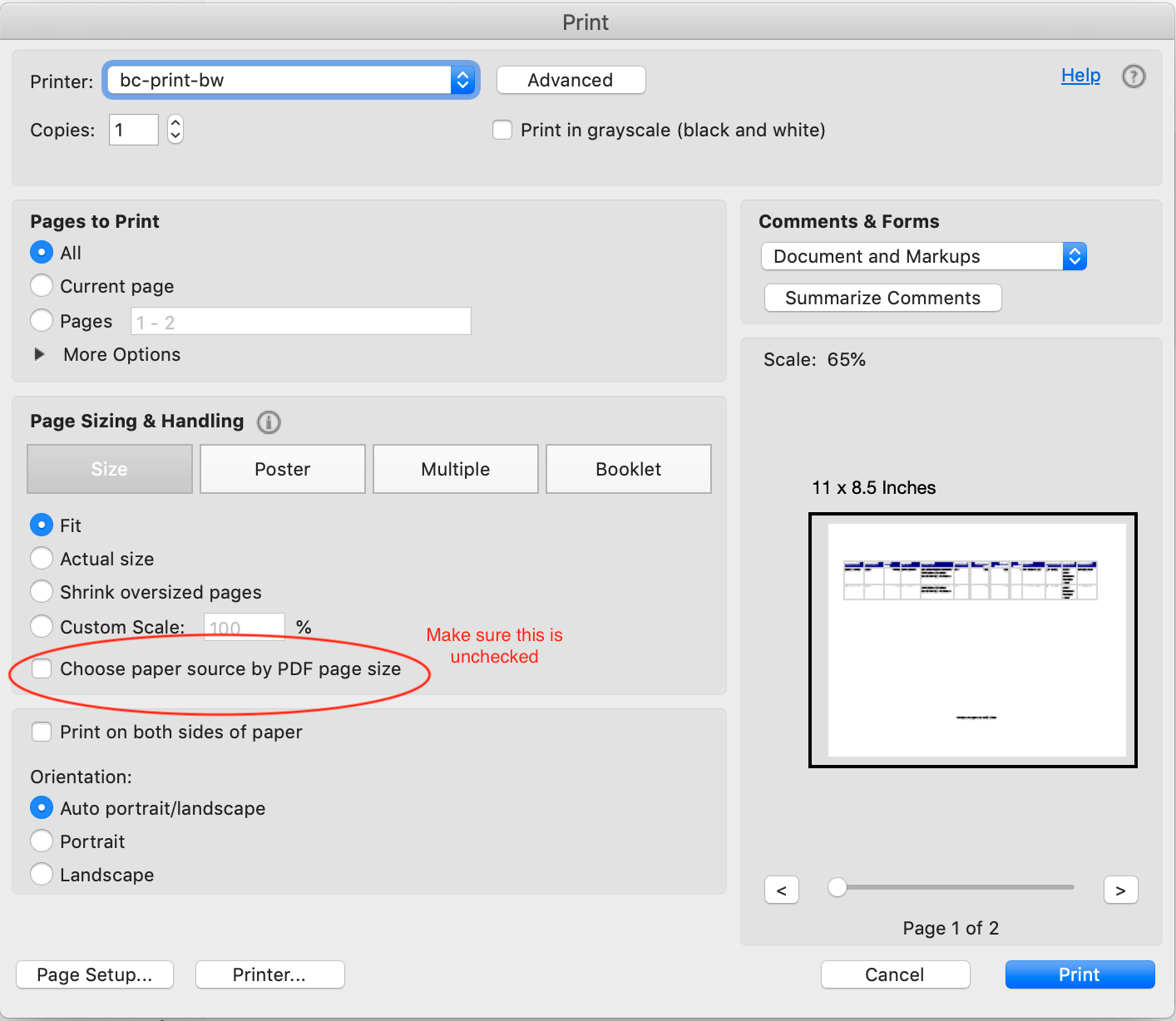Select the All pages radio button
Viewport: 1176px width, 1021px height.
[42, 252]
